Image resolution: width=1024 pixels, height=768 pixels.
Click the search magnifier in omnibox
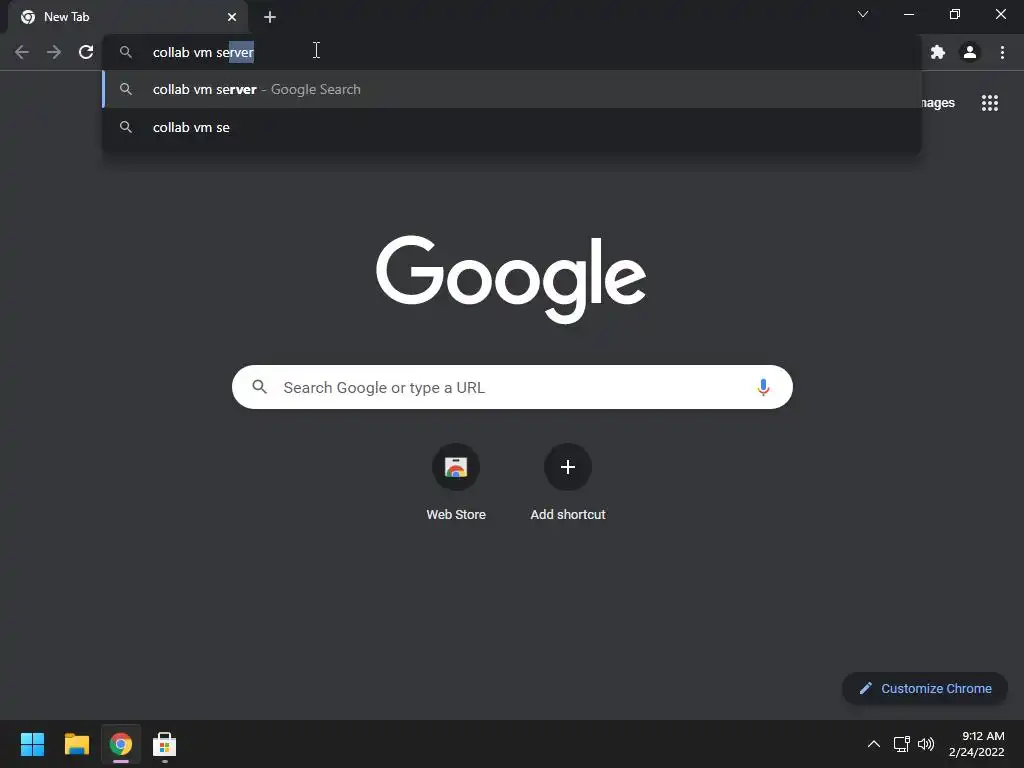126,52
